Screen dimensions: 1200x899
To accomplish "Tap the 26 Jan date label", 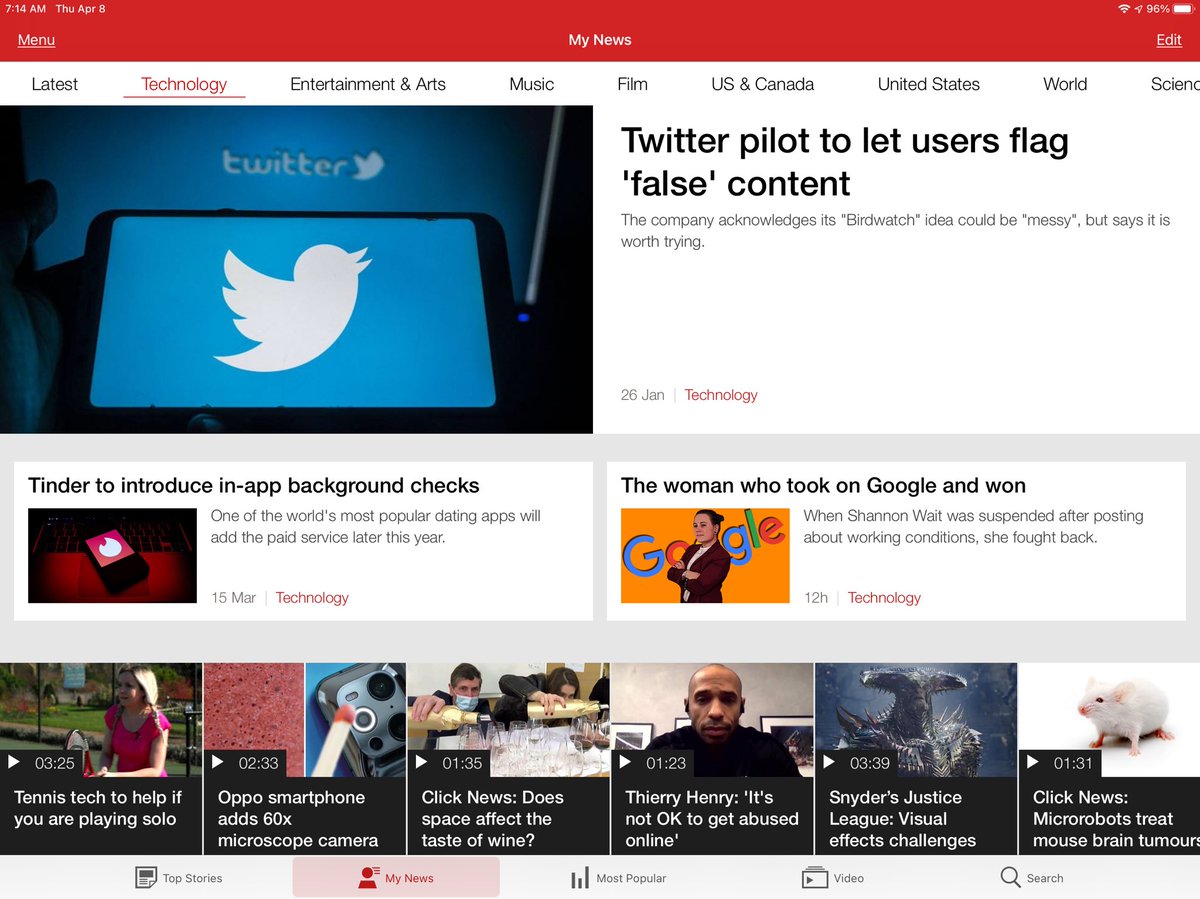I will (x=642, y=395).
